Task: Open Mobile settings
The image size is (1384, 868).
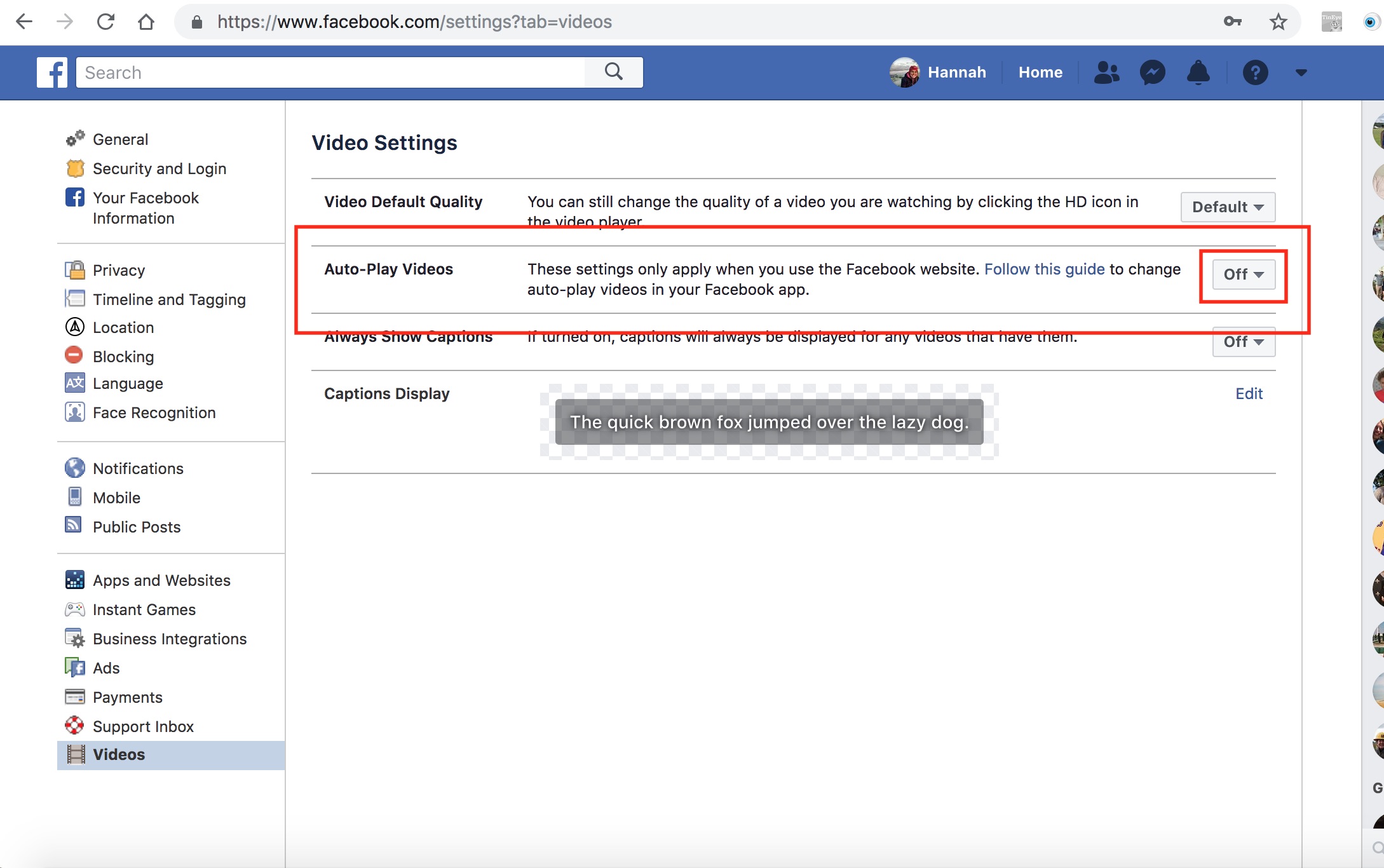Action: pos(116,498)
